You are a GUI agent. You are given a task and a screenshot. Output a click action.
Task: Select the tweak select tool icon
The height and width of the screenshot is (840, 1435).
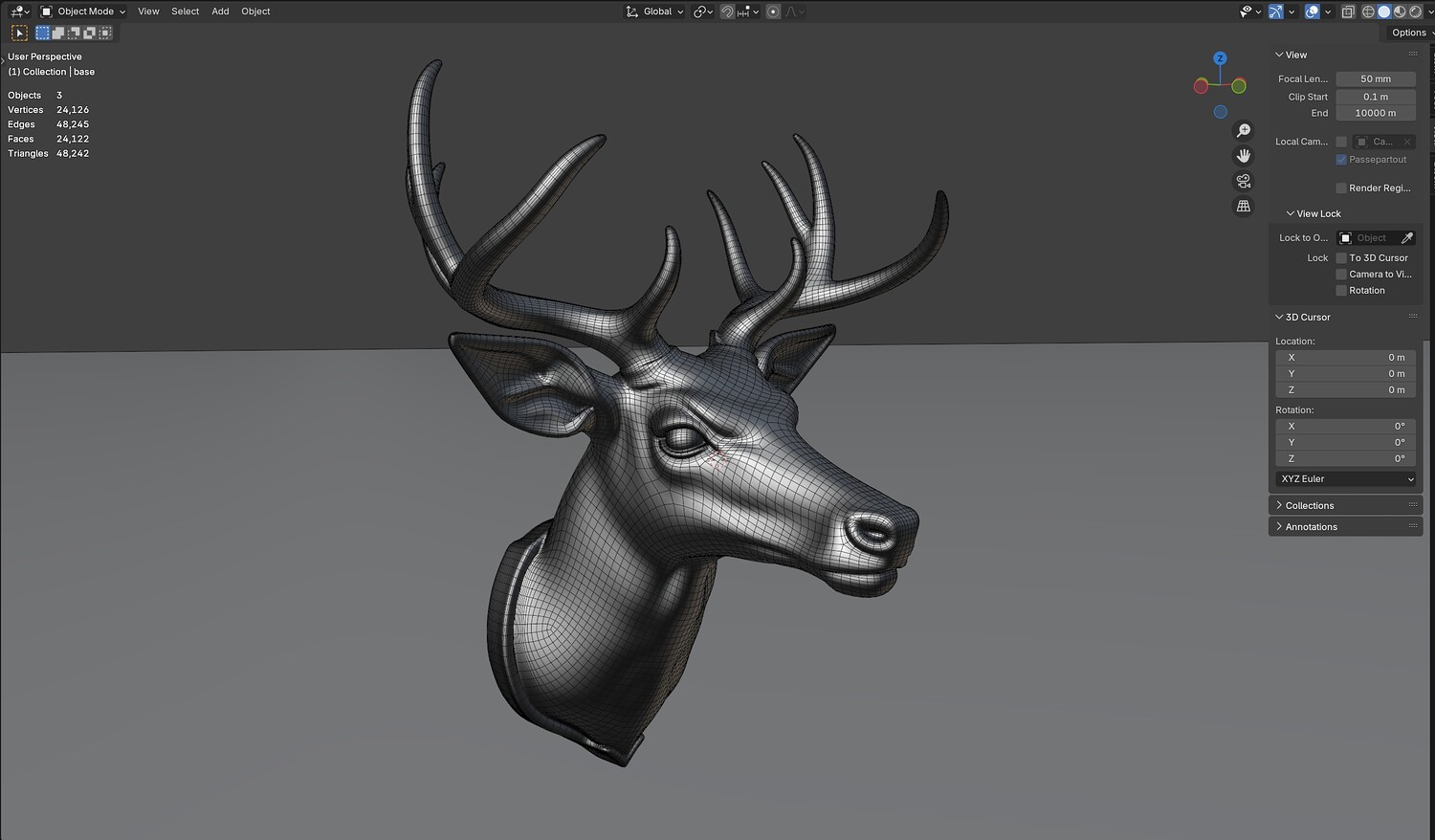[x=19, y=33]
